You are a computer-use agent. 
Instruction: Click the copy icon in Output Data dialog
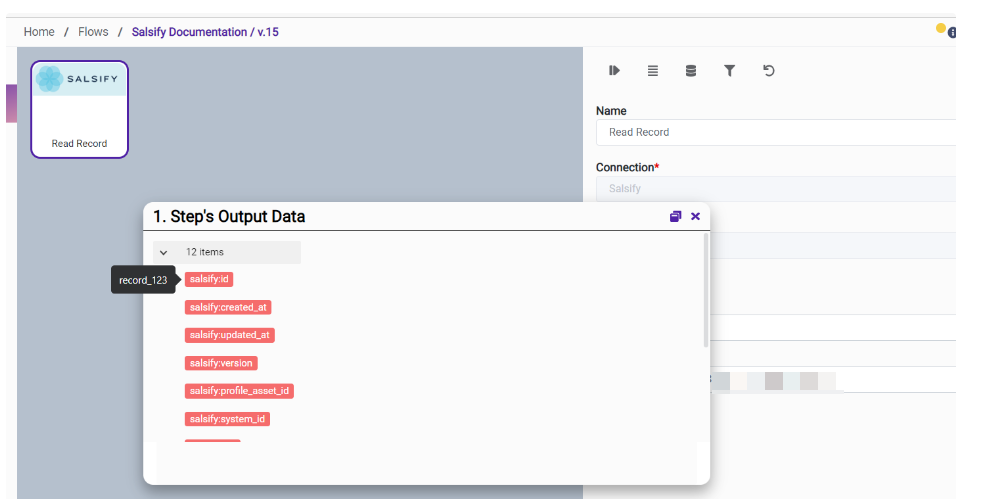coord(675,216)
